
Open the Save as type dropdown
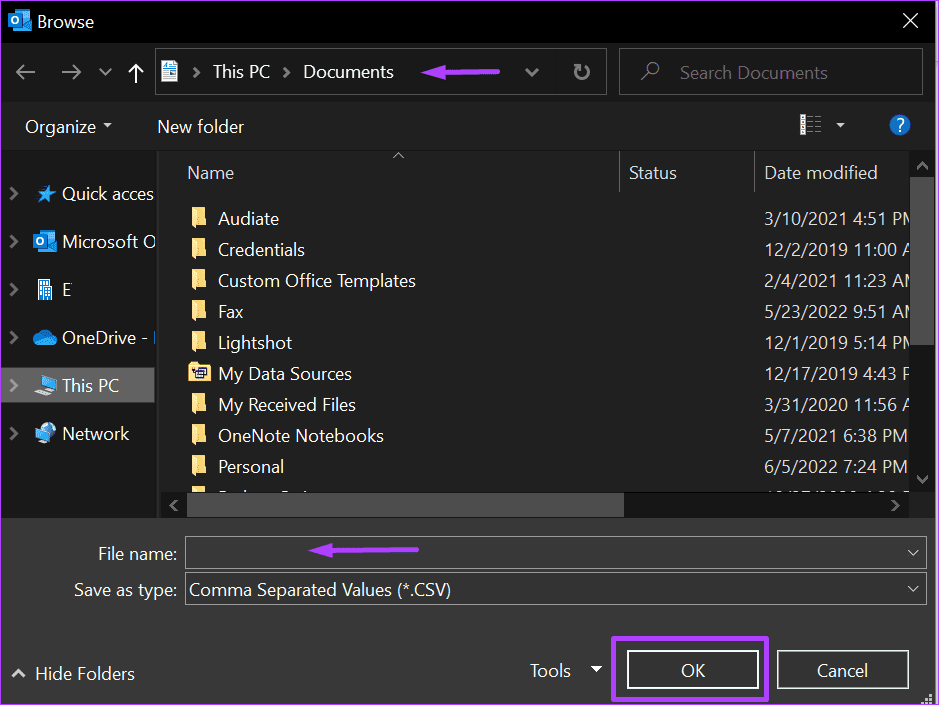[x=555, y=589]
